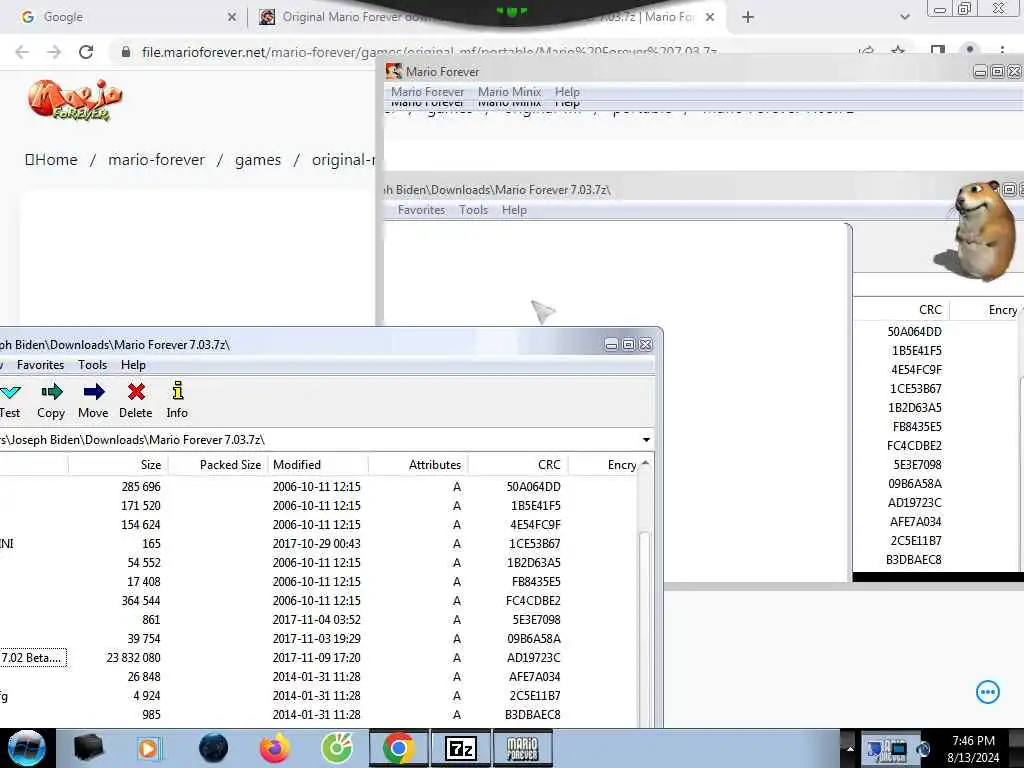Click the CRC value B3DBAEC8 in the front window
The image size is (1024, 768).
(x=533, y=715)
